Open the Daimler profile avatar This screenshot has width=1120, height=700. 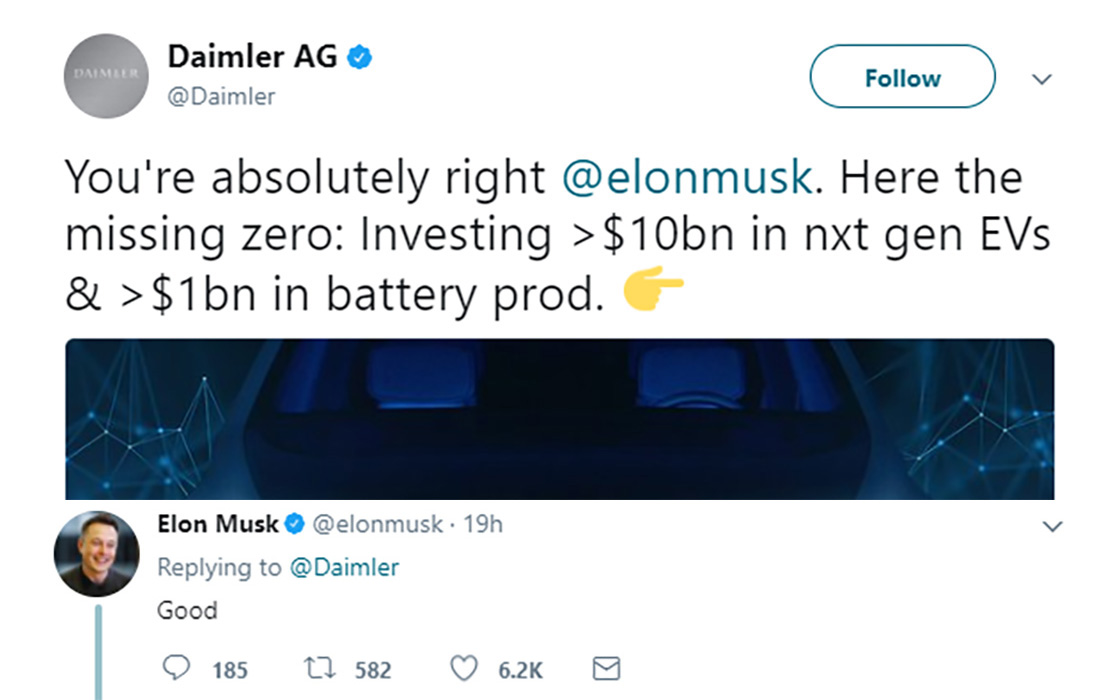click(x=107, y=76)
